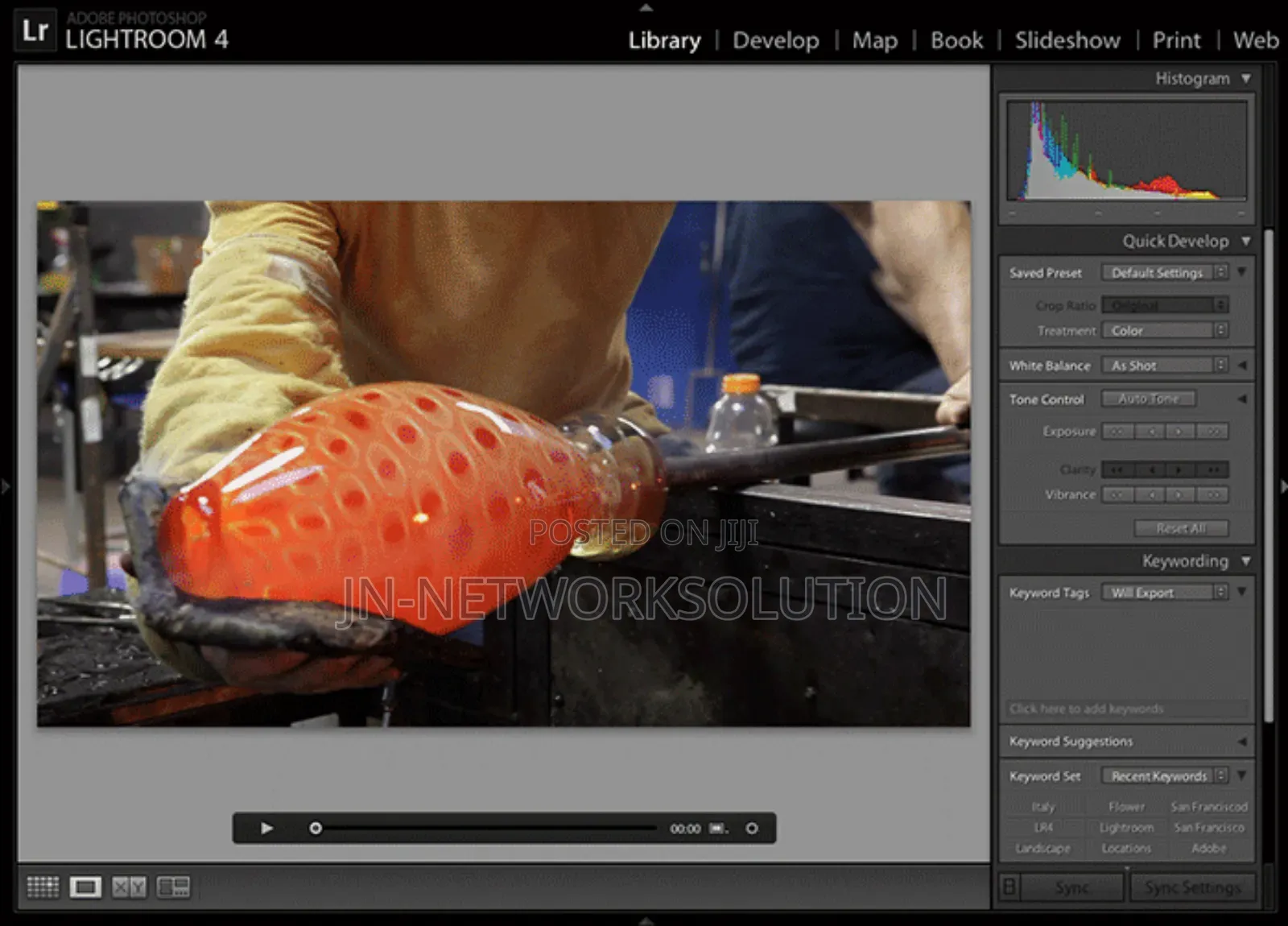Apply the Italy keyword
Image resolution: width=1288 pixels, height=926 pixels.
point(1043,807)
